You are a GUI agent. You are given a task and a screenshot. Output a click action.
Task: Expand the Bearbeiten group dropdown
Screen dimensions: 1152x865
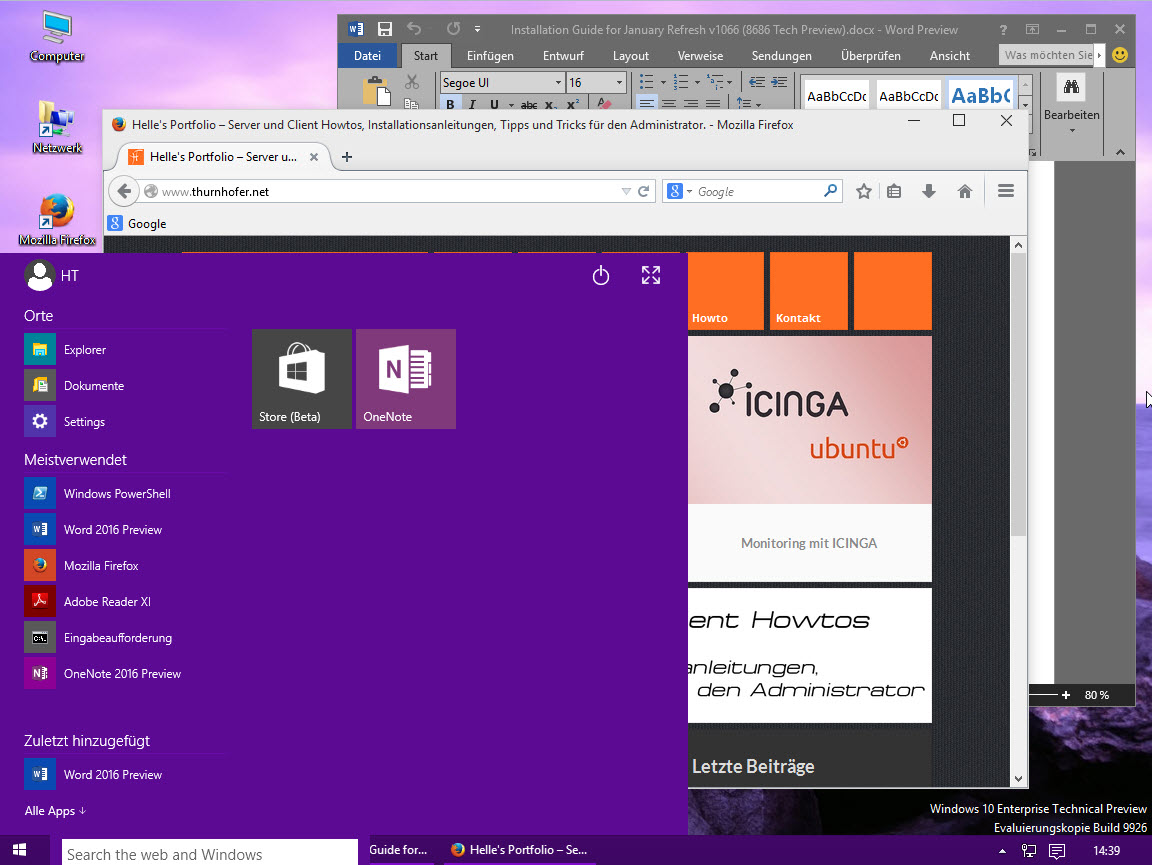pos(1072,130)
